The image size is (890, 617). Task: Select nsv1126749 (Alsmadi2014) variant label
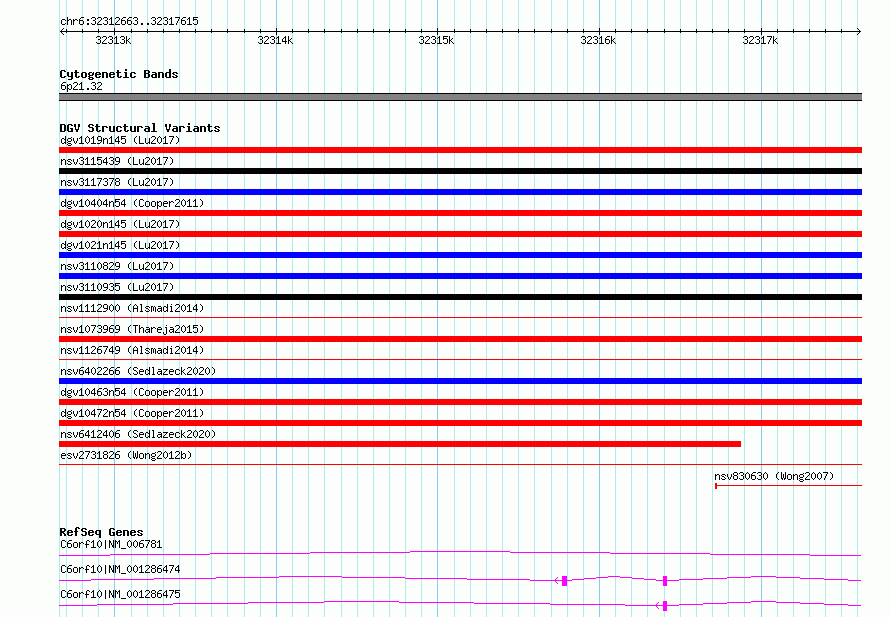(x=132, y=350)
